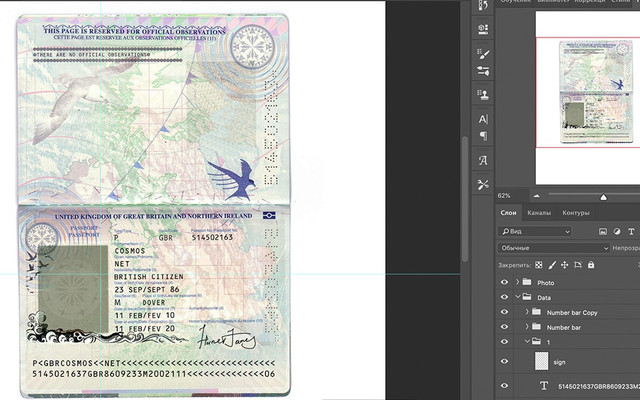
Task: Hide the Data group
Action: 504,297
